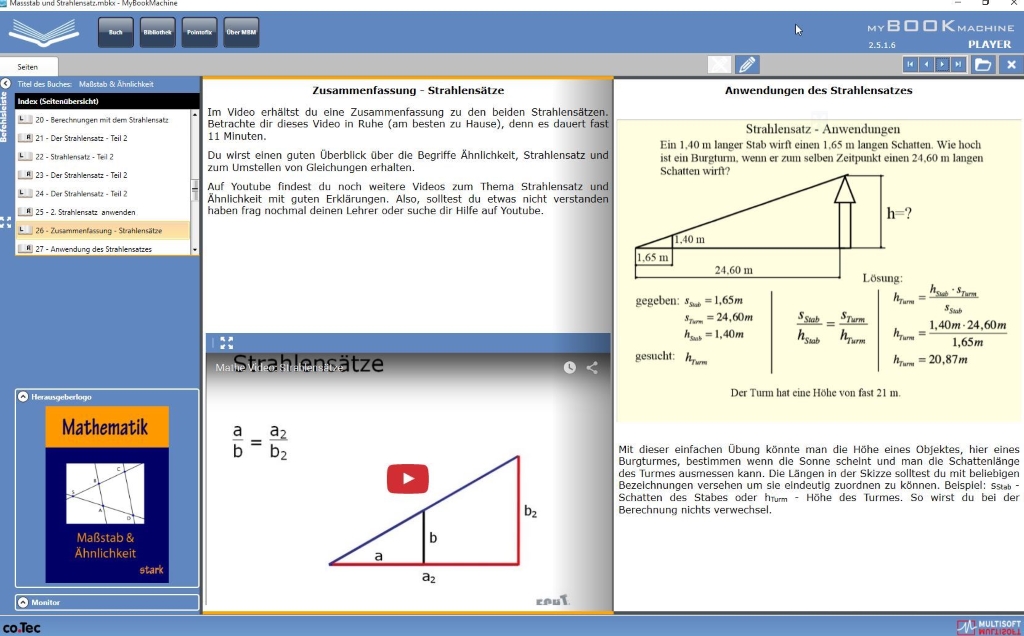Screen dimensions: 1024x636
Task: Expand the Monitor panel
Action: point(24,602)
